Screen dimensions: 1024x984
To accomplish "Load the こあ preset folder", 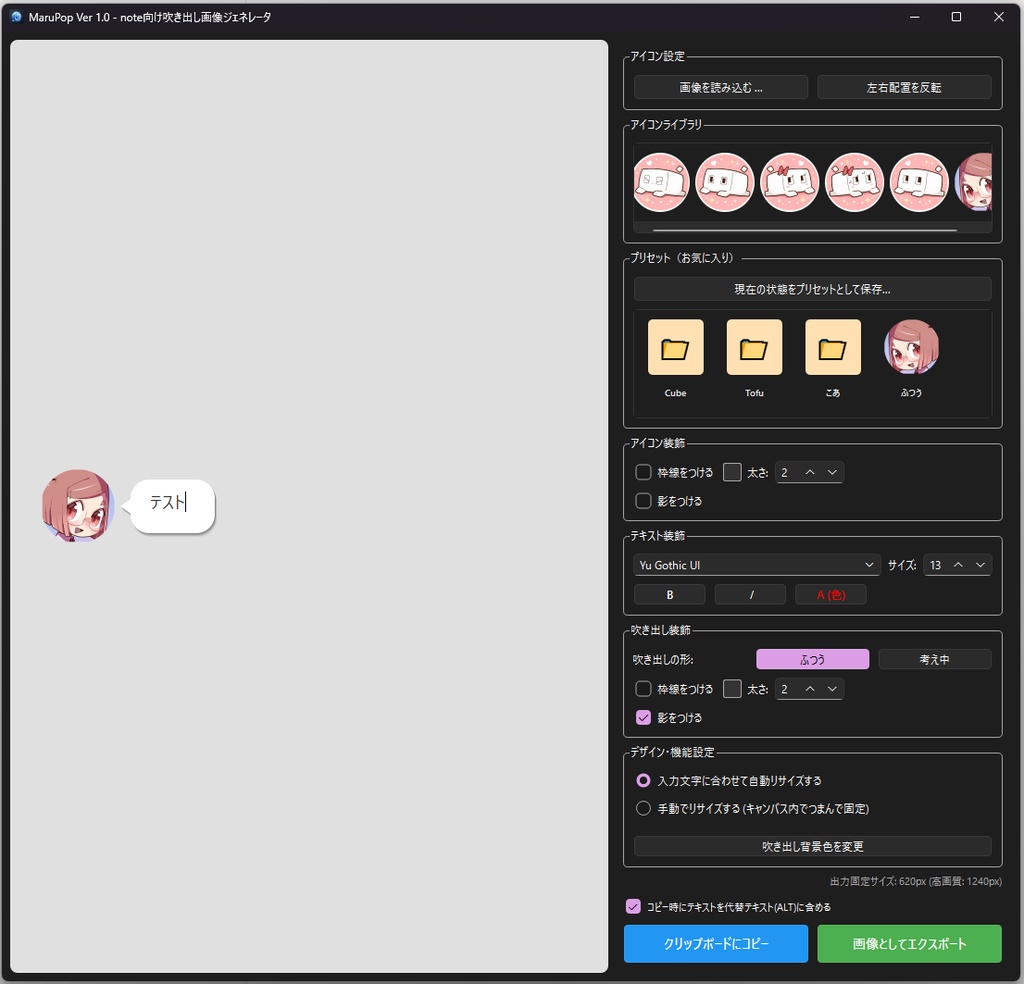I will pyautogui.click(x=832, y=348).
